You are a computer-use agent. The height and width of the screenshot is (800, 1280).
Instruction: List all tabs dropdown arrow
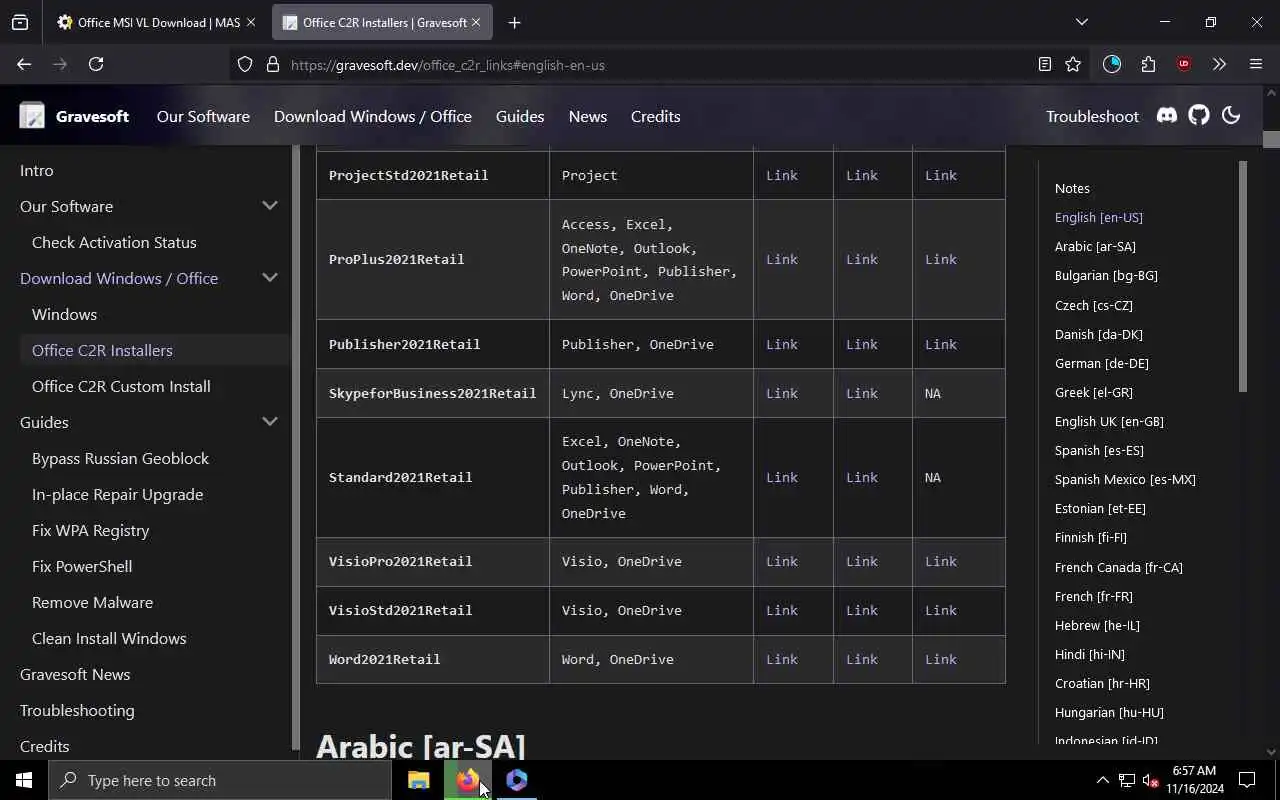click(x=1081, y=22)
